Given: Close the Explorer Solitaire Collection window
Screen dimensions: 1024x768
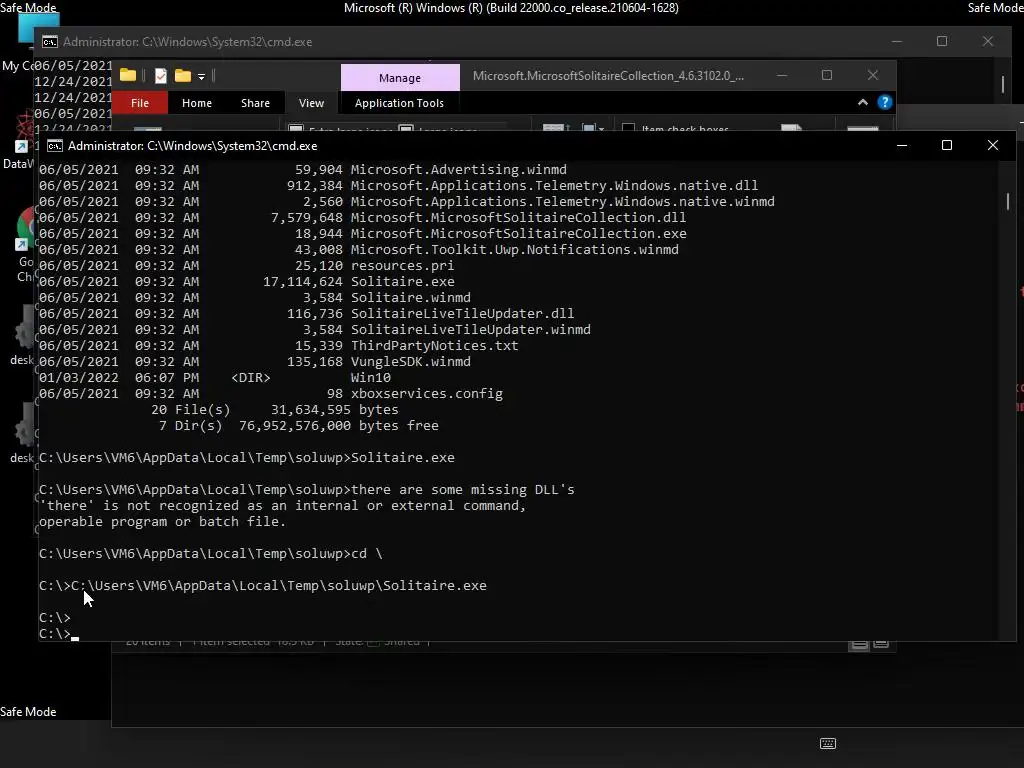Looking at the screenshot, I should coord(872,76).
